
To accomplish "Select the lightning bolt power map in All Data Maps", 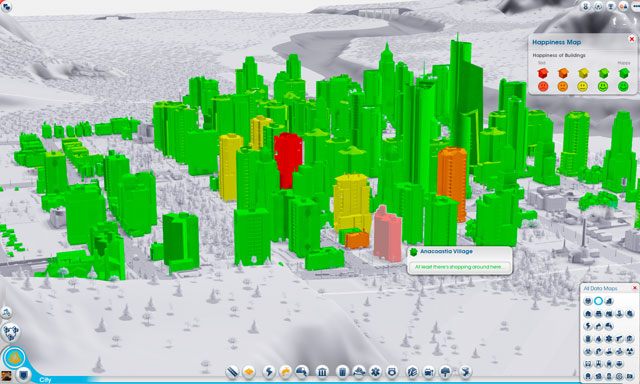I will point(588,326).
